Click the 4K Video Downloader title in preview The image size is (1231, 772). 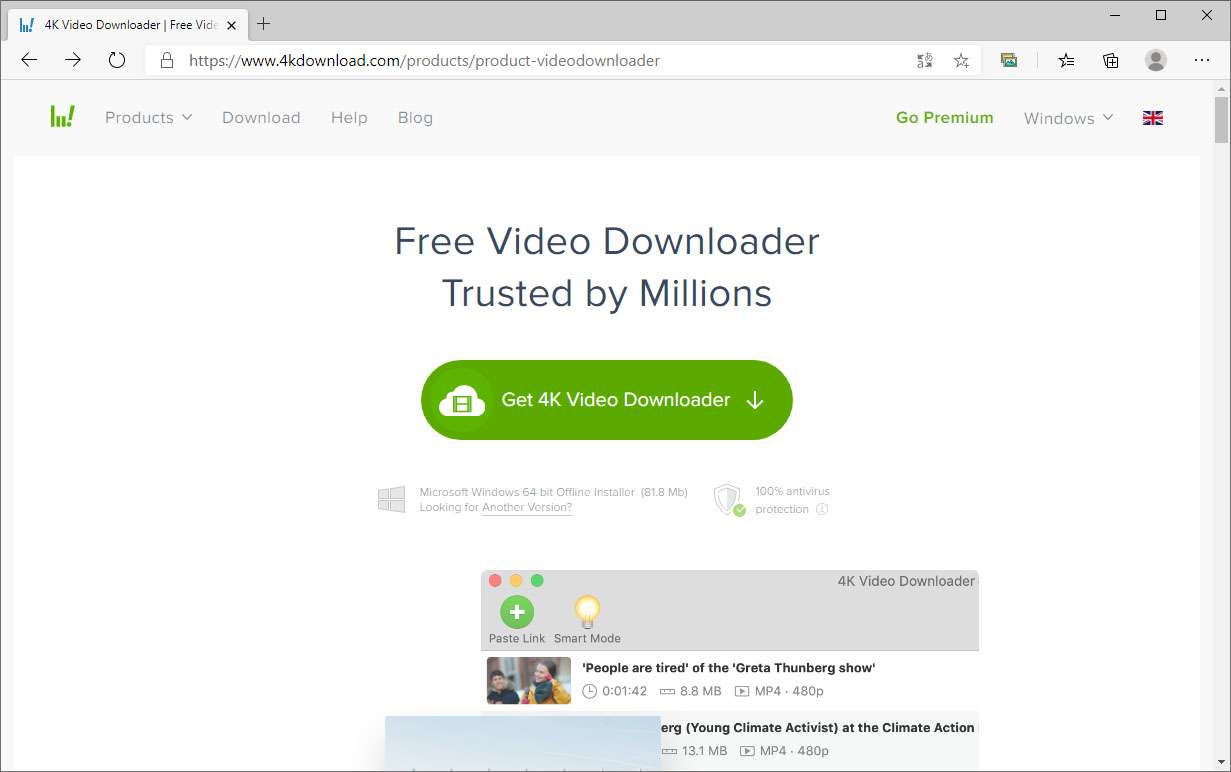tap(906, 581)
